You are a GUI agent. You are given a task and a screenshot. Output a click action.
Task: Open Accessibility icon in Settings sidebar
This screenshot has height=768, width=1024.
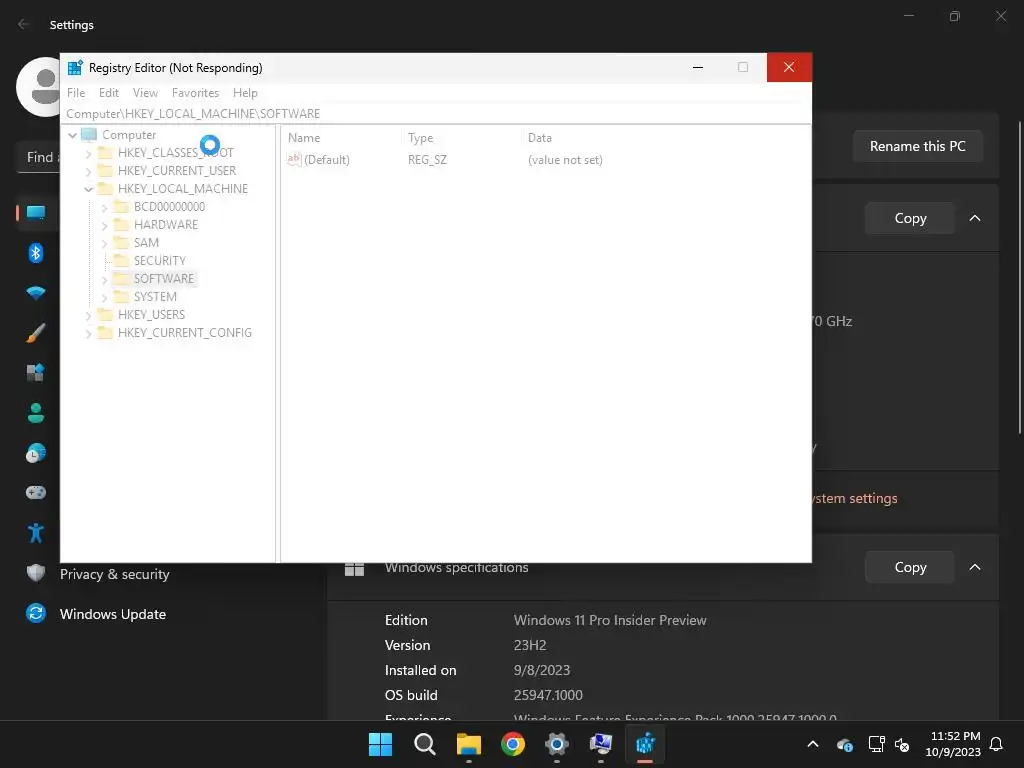tap(36, 533)
